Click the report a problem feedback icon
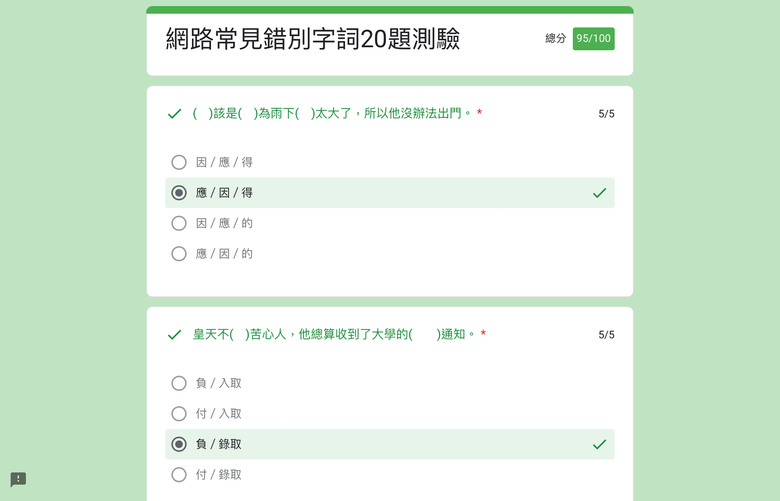This screenshot has height=501, width=780. pos(18,480)
